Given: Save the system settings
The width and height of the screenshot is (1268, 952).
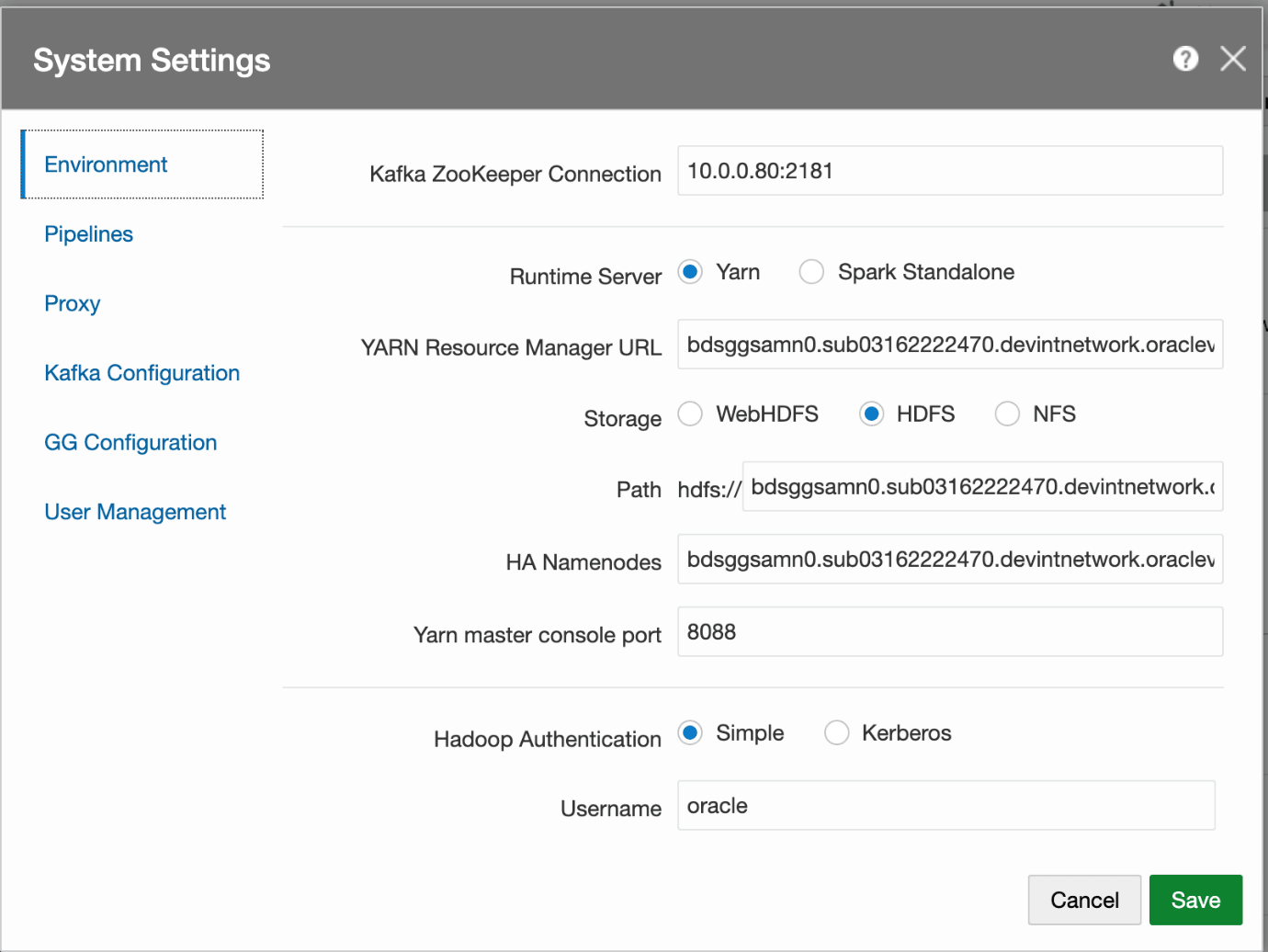Looking at the screenshot, I should (1195, 900).
